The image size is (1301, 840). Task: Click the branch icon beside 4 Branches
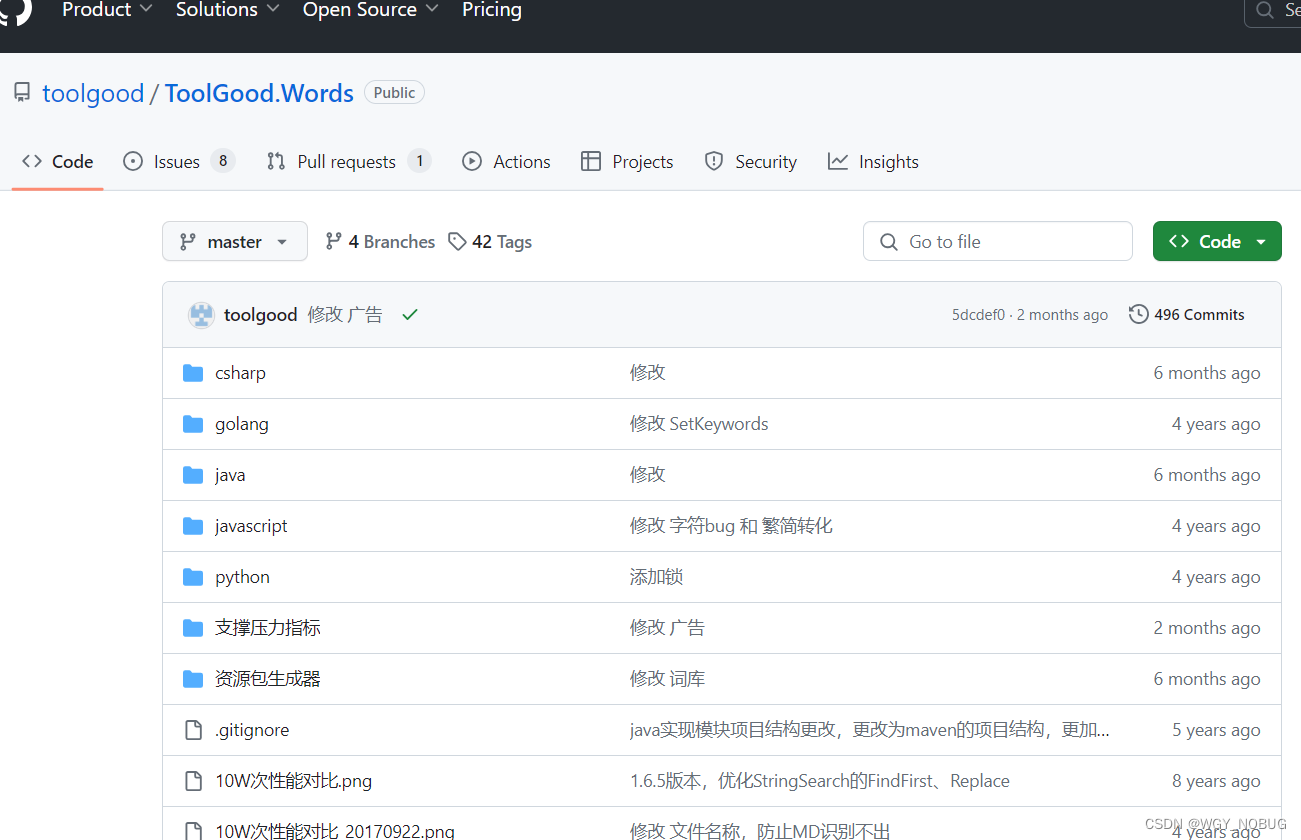coord(334,241)
